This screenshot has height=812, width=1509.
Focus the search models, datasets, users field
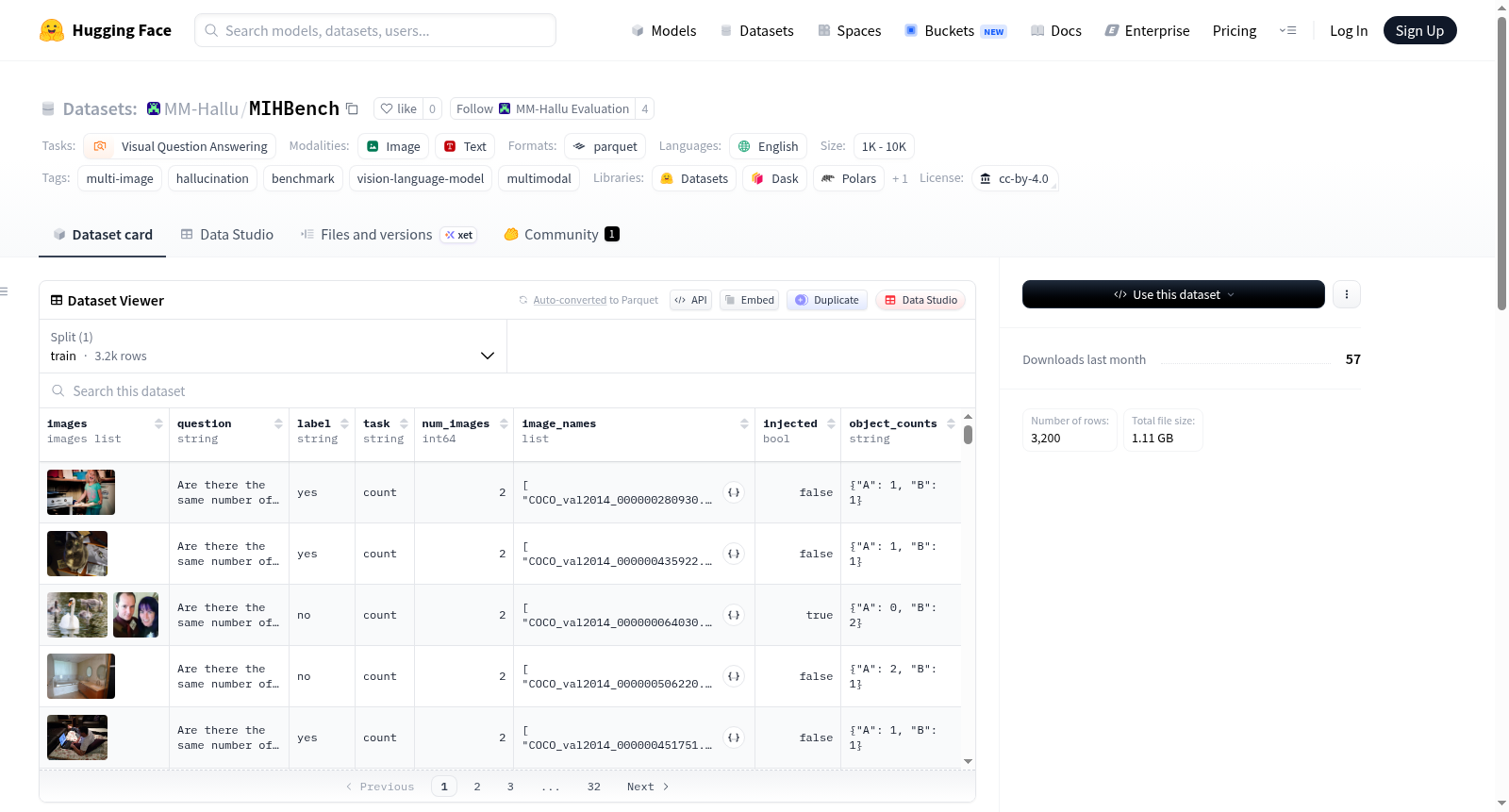375,30
